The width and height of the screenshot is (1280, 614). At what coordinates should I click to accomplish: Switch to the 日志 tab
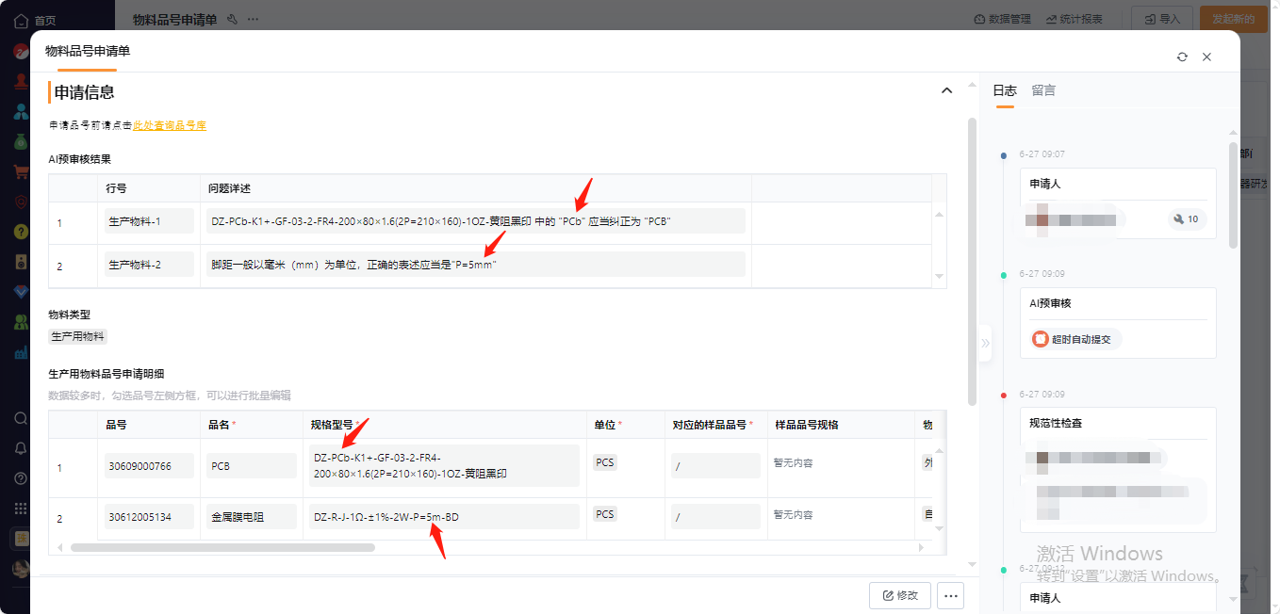1004,90
